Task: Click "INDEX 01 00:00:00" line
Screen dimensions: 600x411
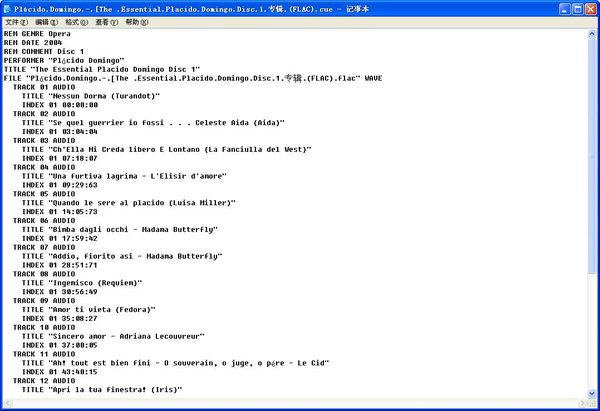Action: (60, 105)
